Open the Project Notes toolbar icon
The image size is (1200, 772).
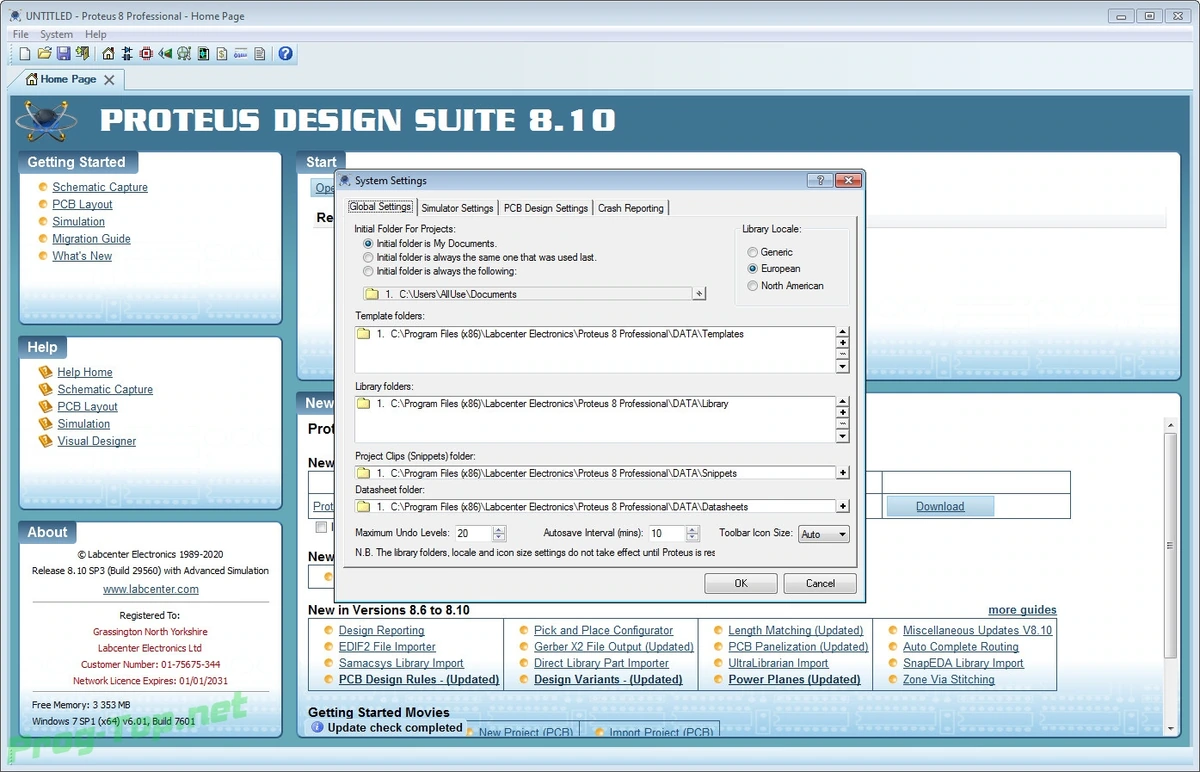point(259,53)
